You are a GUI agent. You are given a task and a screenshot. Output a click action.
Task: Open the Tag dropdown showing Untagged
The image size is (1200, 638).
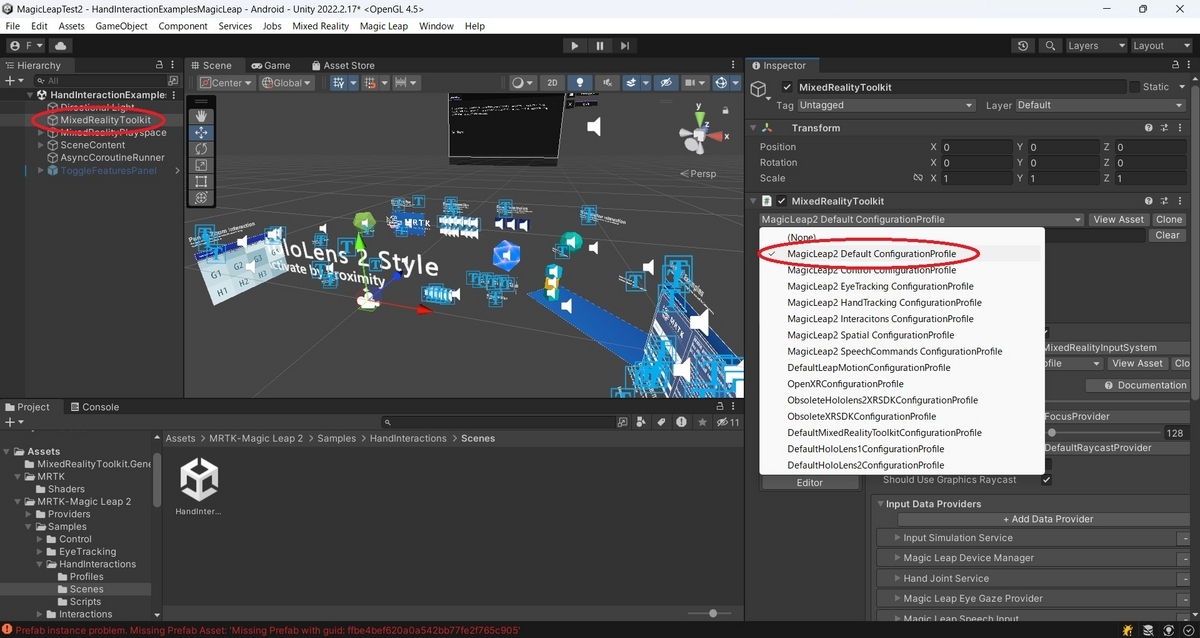[x=886, y=105]
